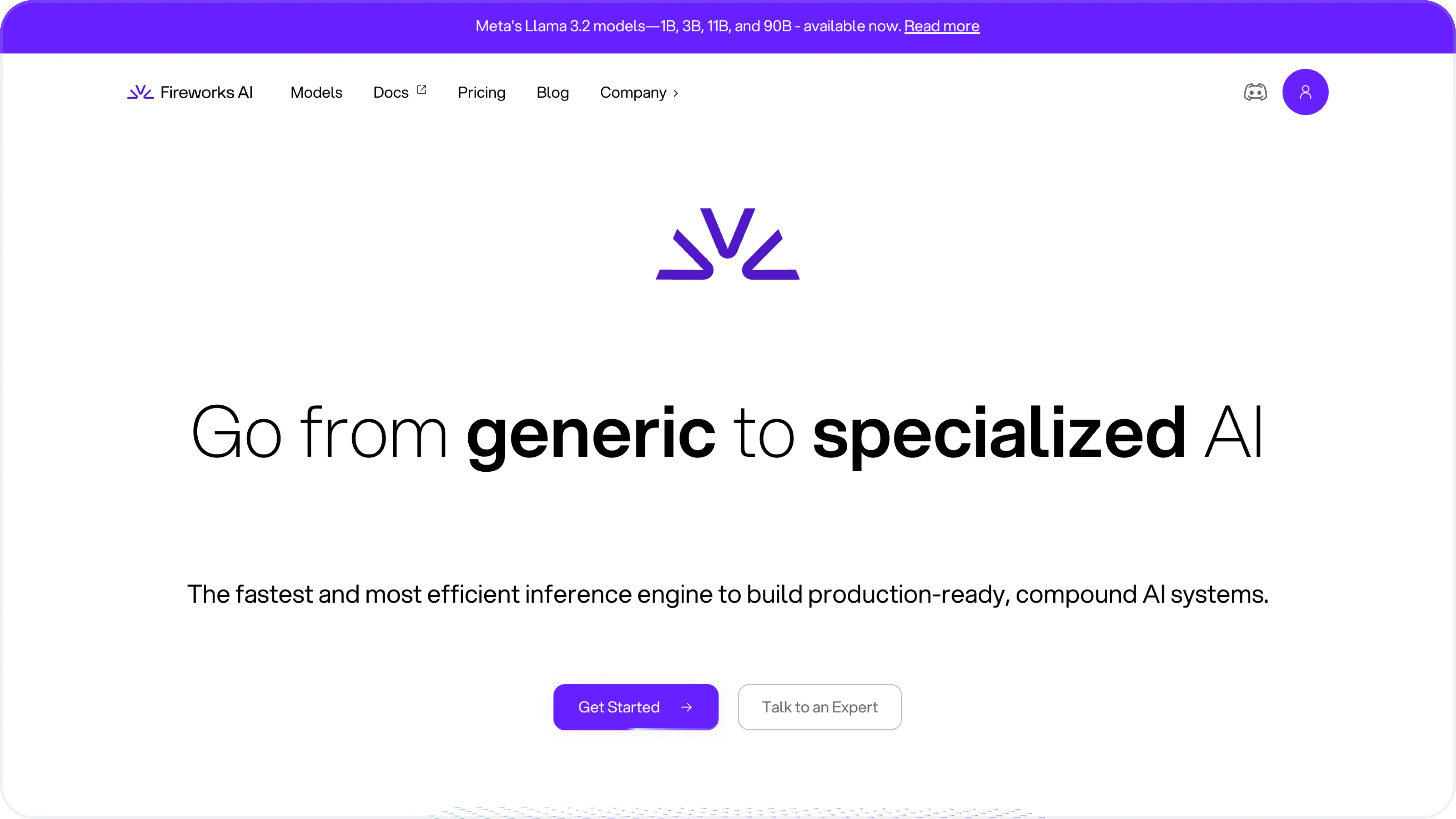
Task: Click the user account profile icon
Action: [1305, 91]
